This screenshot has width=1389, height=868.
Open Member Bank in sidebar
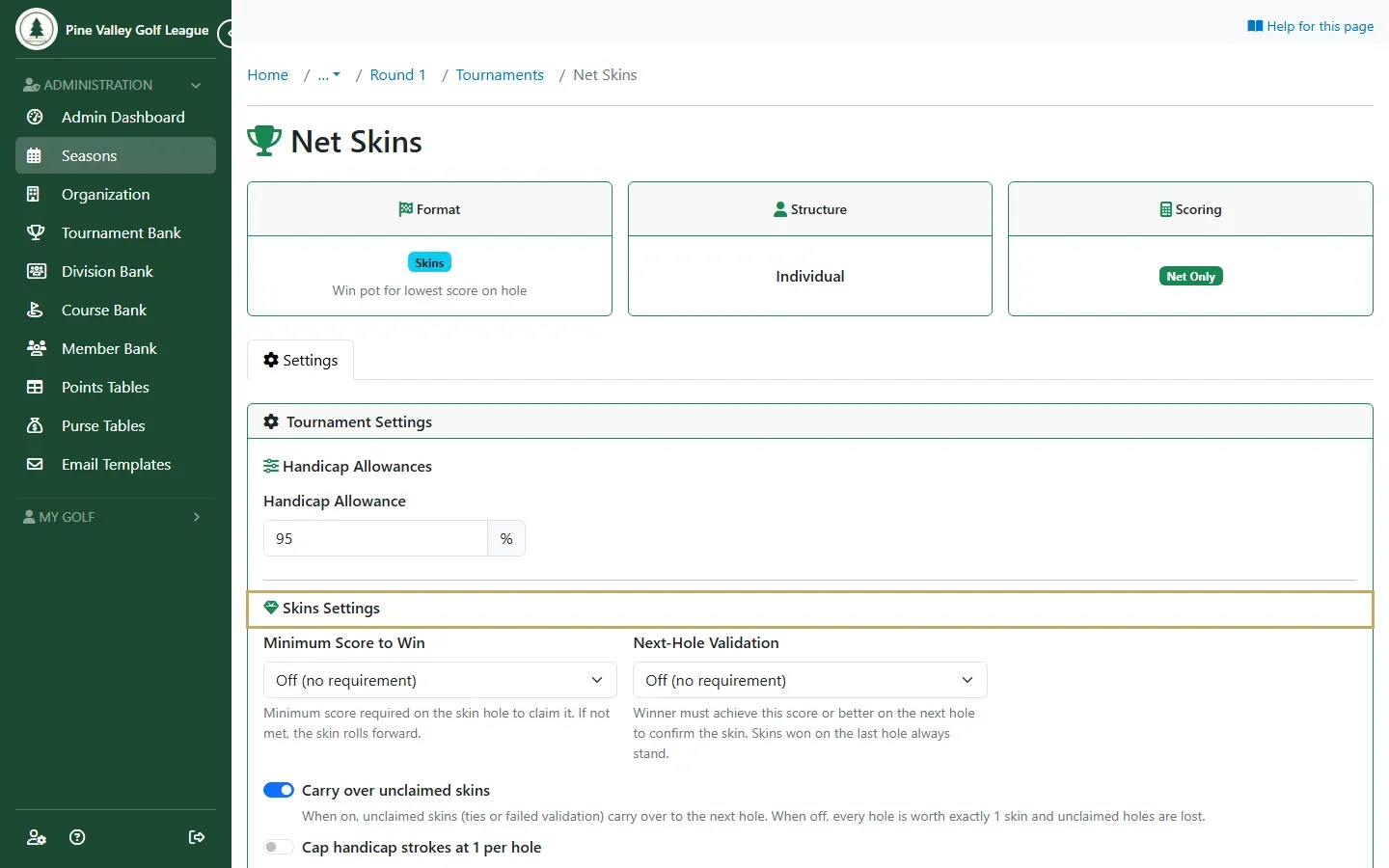116,348
